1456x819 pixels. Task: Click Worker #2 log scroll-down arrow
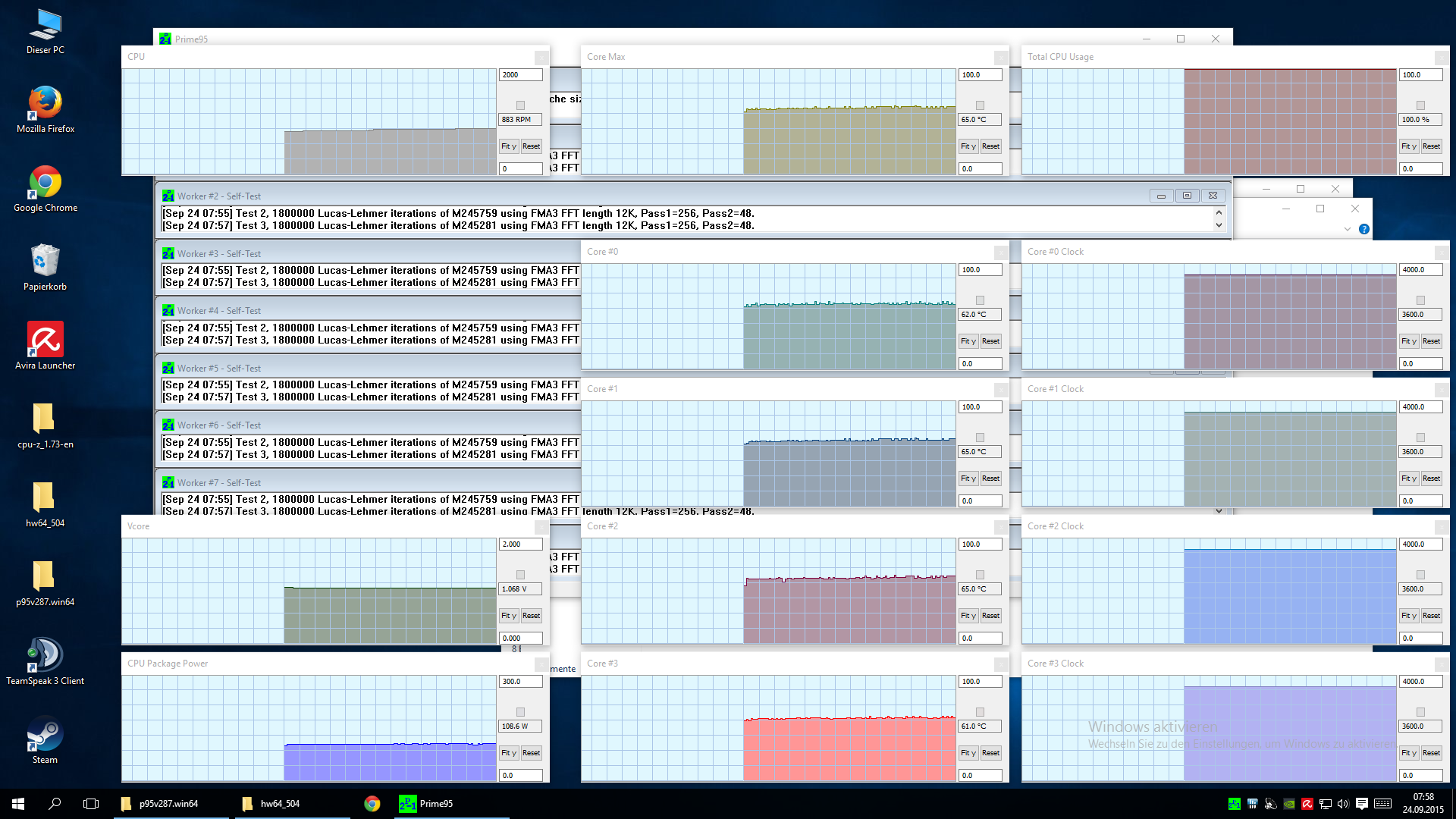click(1219, 225)
